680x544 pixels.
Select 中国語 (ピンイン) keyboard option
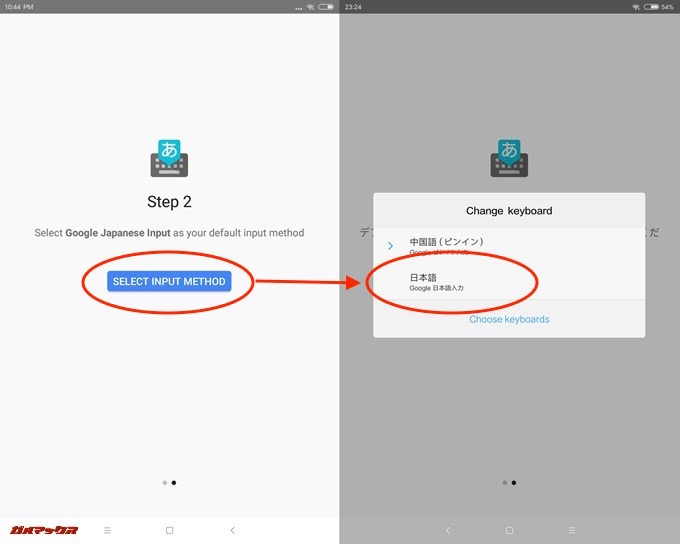click(509, 246)
